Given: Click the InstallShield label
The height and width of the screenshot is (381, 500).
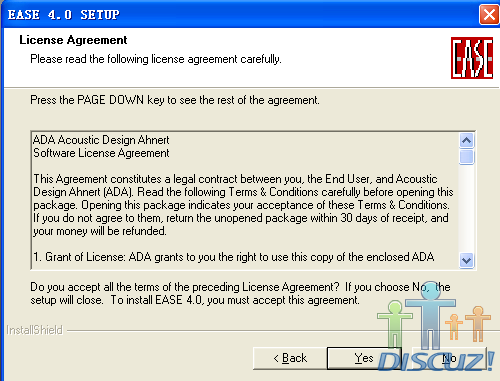Looking at the screenshot, I should pos(34,330).
